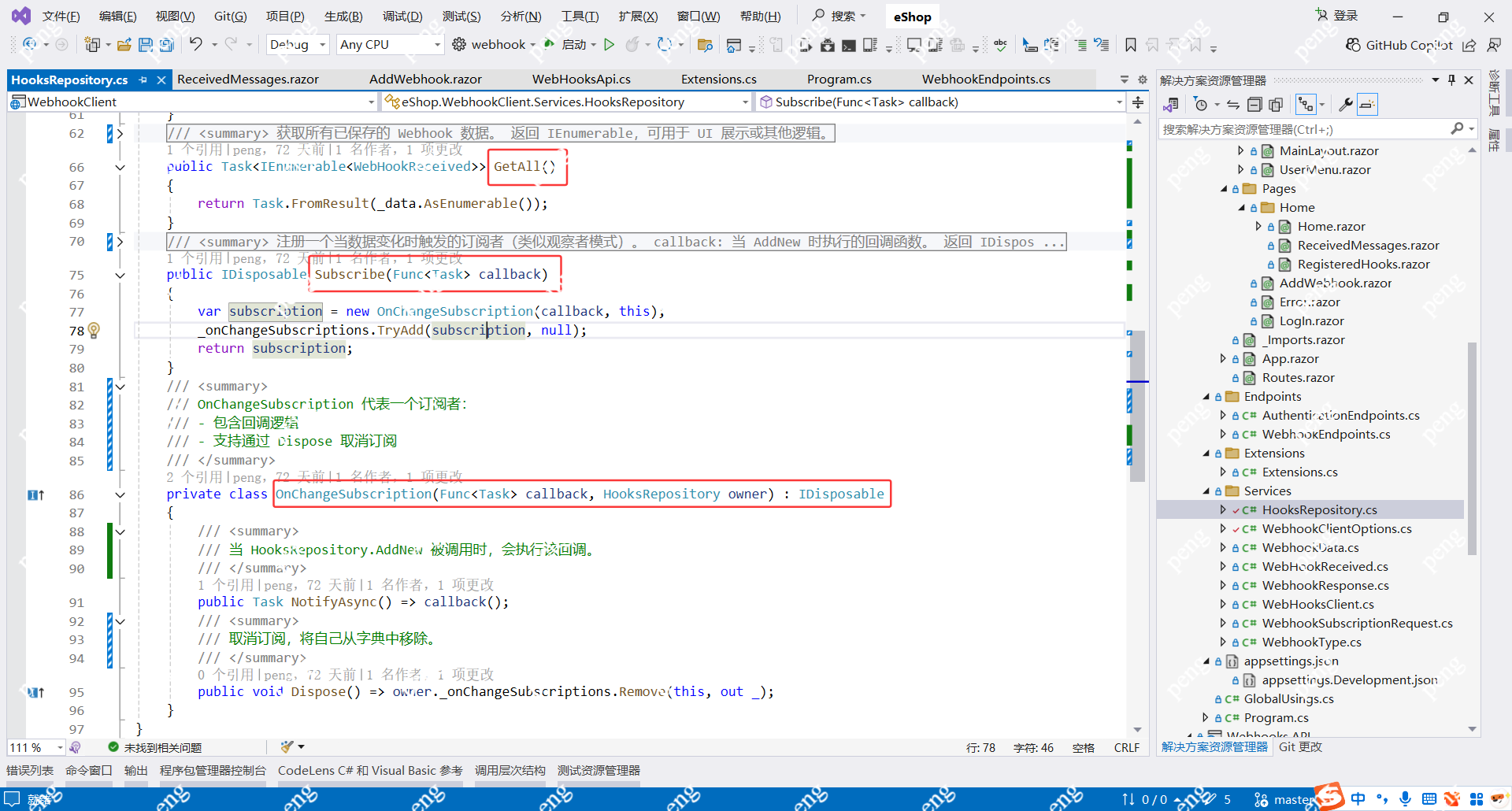Screen dimensions: 1512x811
Task: Click the 搜索 search box in title bar
Action: coord(839,16)
